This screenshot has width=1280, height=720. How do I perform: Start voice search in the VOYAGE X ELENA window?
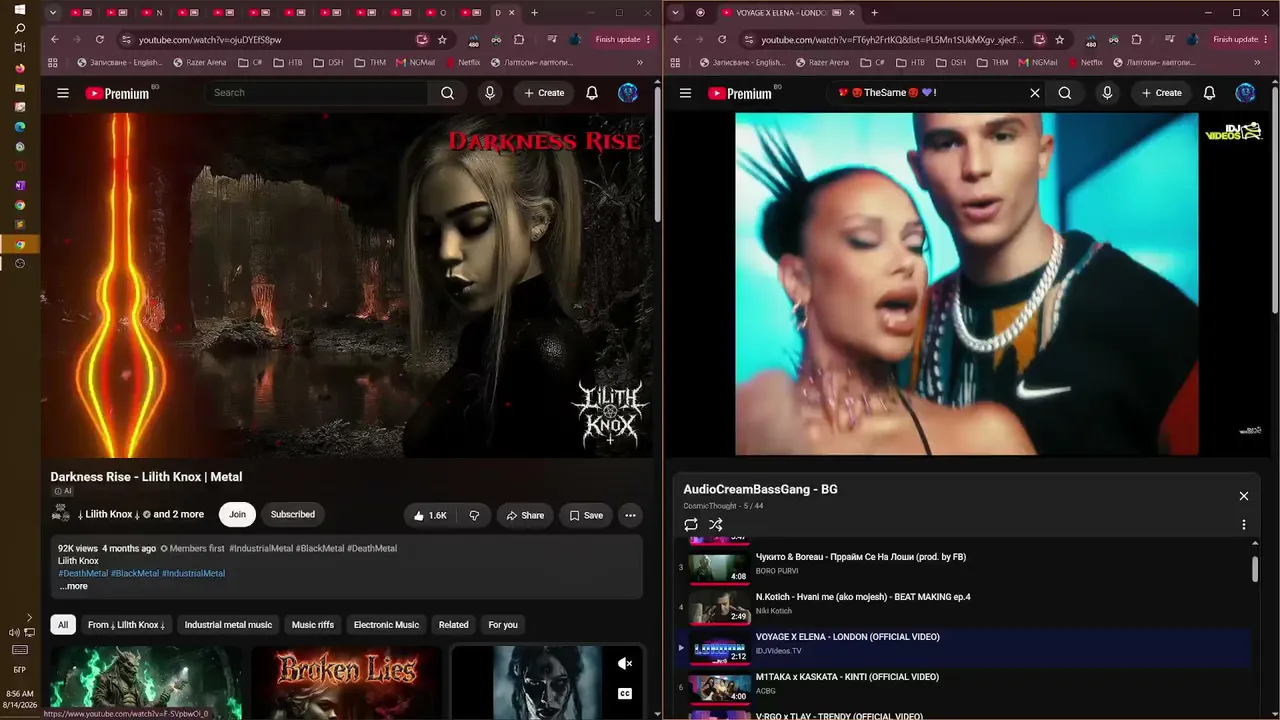[1107, 93]
